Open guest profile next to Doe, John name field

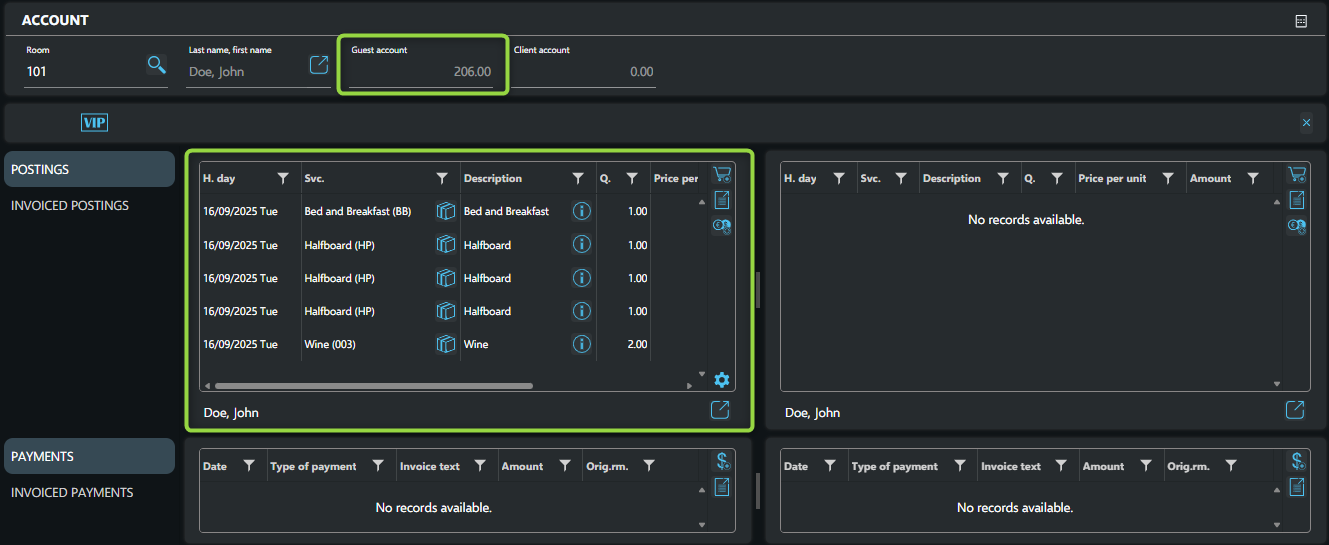click(x=318, y=65)
